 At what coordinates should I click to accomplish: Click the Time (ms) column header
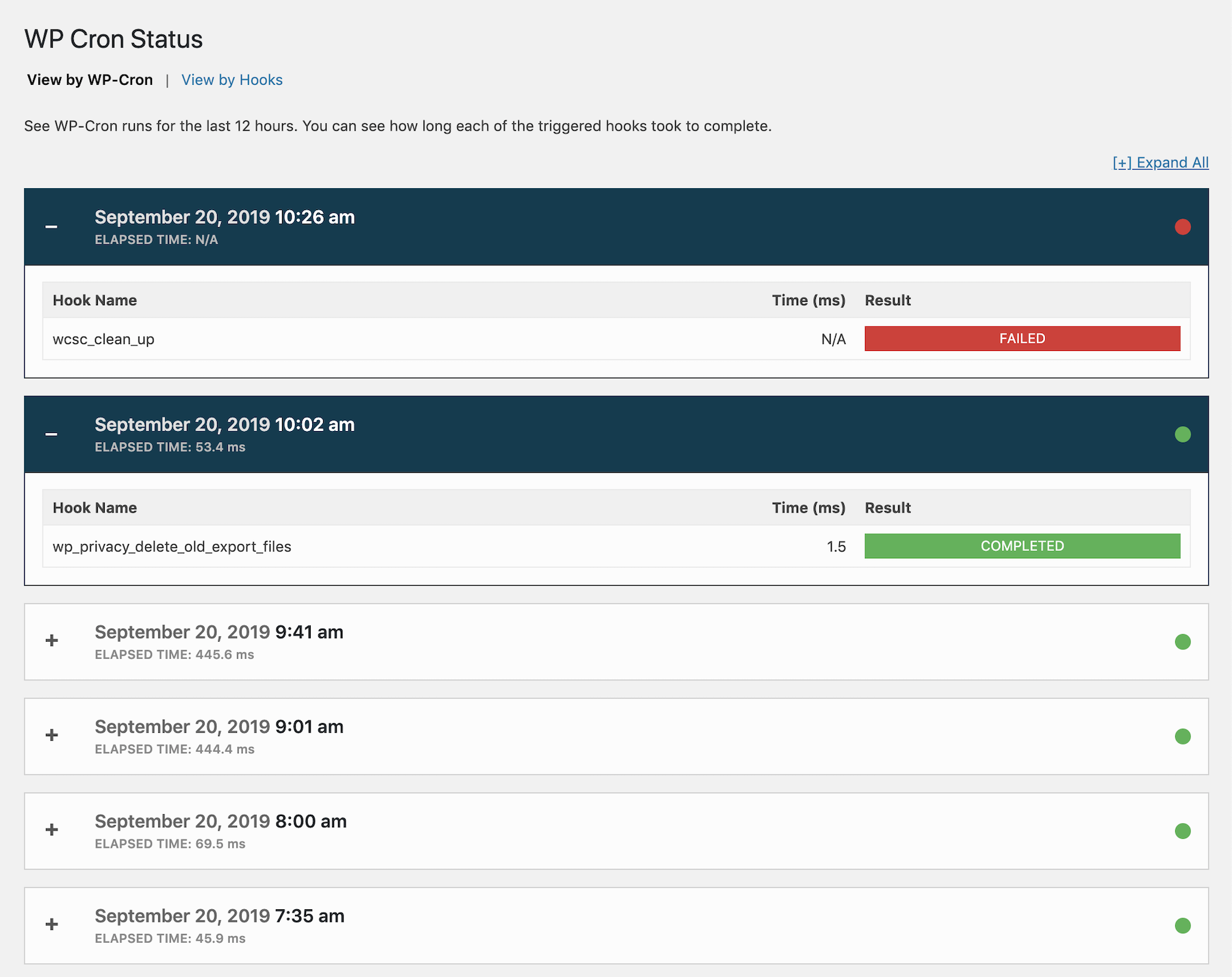pyautogui.click(x=808, y=300)
